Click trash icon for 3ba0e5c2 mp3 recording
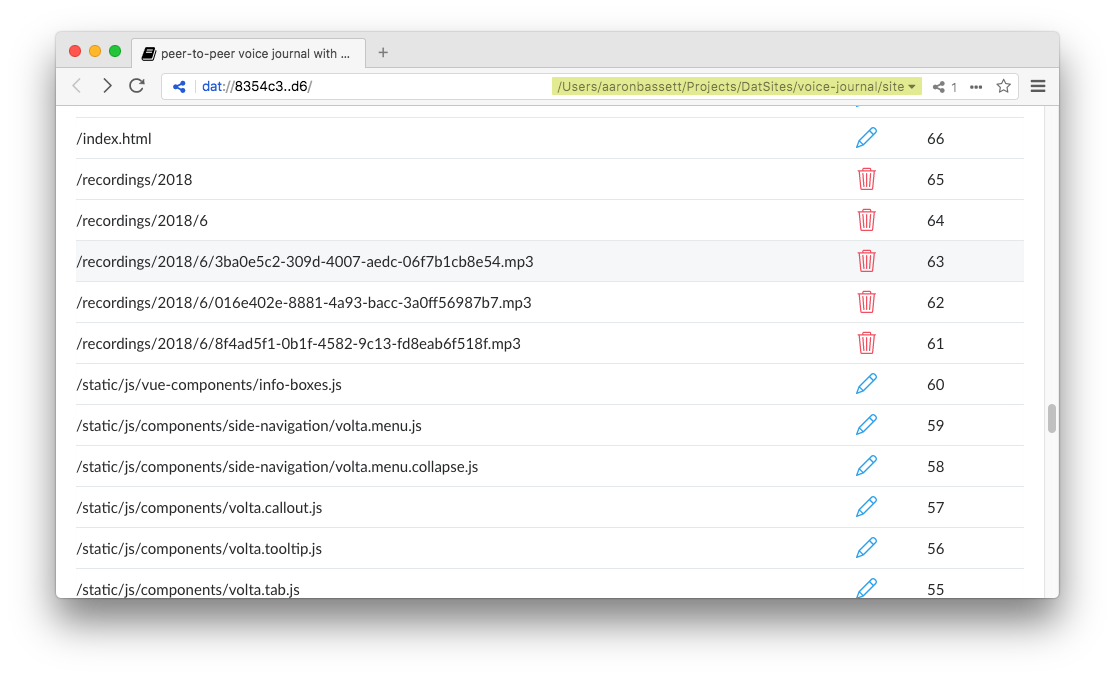Image resolution: width=1115 pixels, height=678 pixels. click(866, 261)
